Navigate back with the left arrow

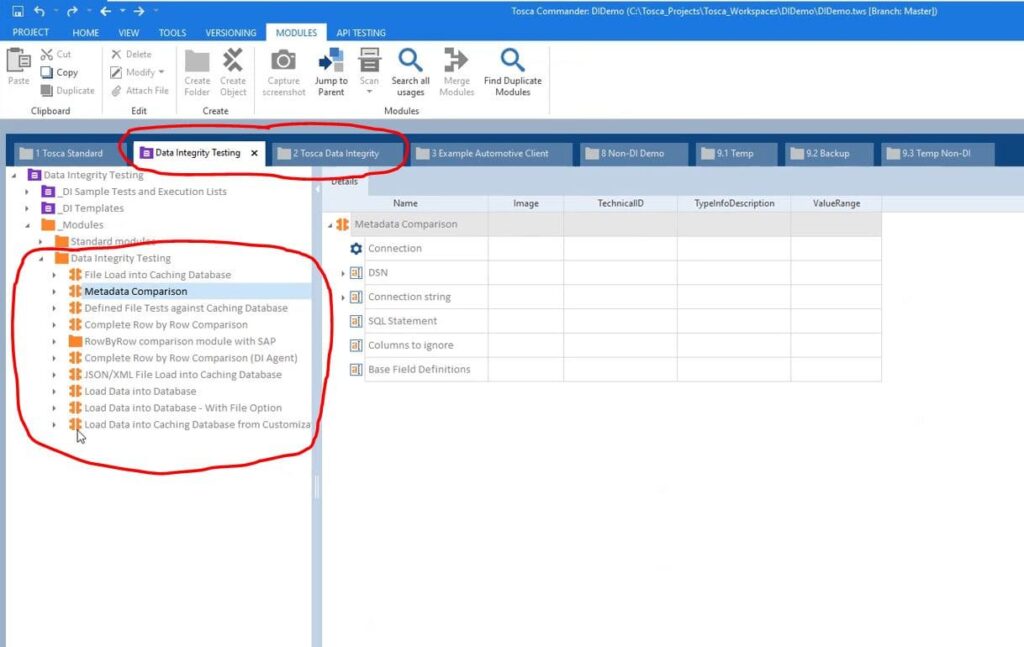tap(105, 11)
